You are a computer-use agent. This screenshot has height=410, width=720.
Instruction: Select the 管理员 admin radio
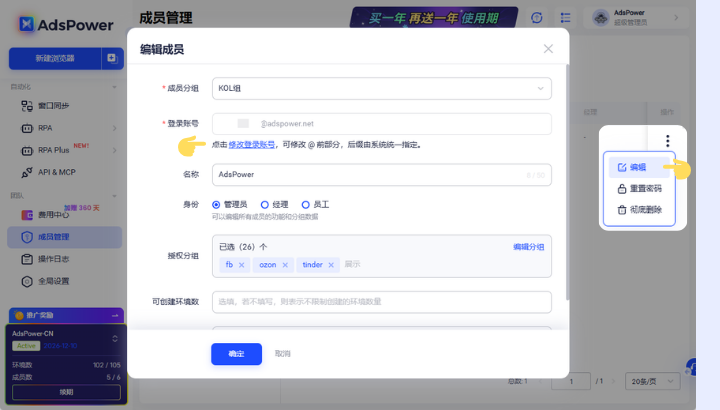216,205
